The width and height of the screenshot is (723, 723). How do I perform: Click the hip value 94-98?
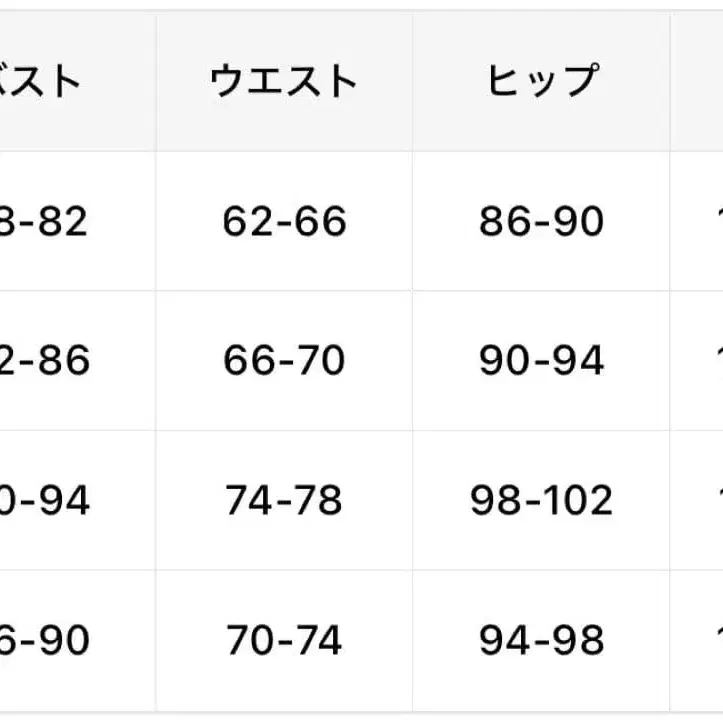pyautogui.click(x=541, y=640)
